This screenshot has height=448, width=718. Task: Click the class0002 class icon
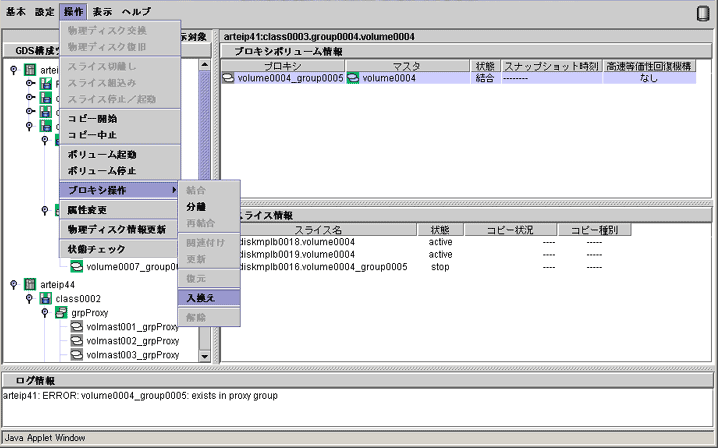[x=45, y=298]
